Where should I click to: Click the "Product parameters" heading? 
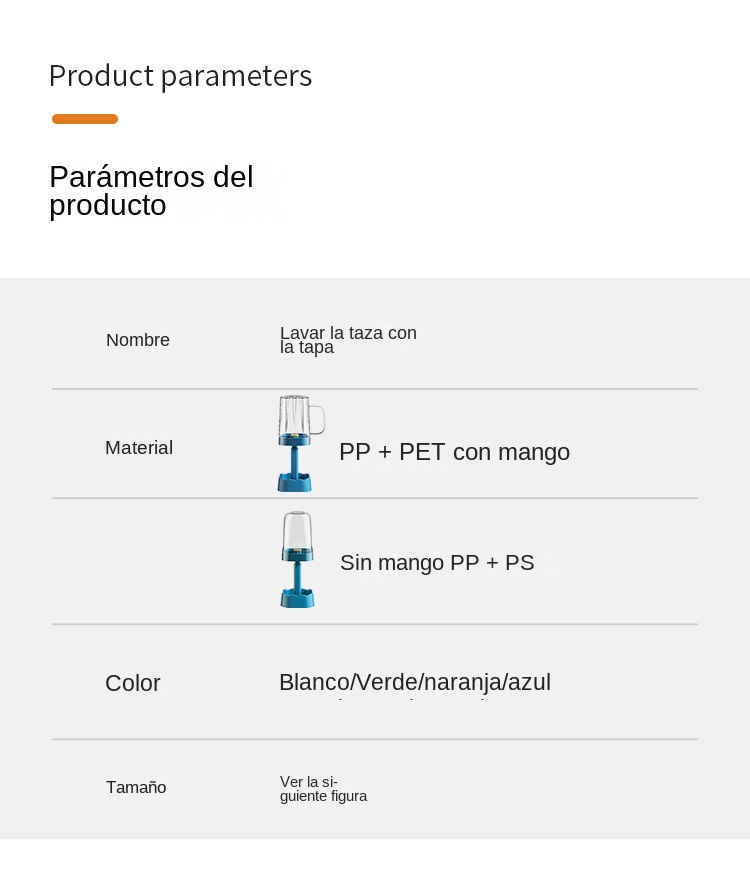pos(180,76)
